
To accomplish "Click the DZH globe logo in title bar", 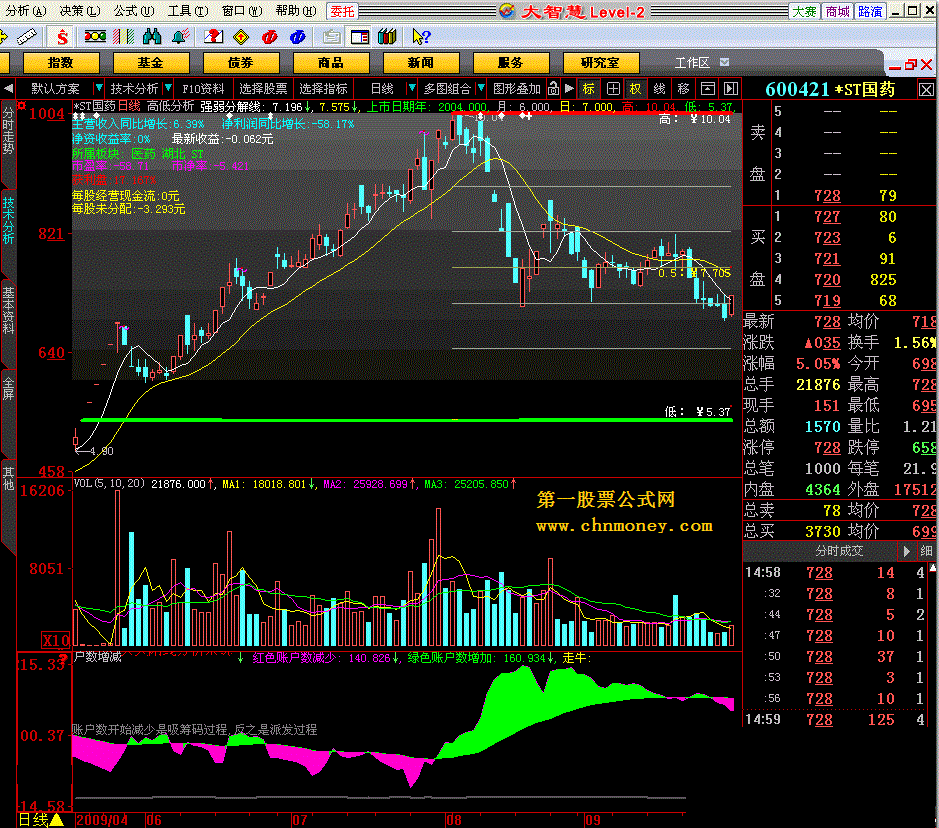I will coord(507,11).
